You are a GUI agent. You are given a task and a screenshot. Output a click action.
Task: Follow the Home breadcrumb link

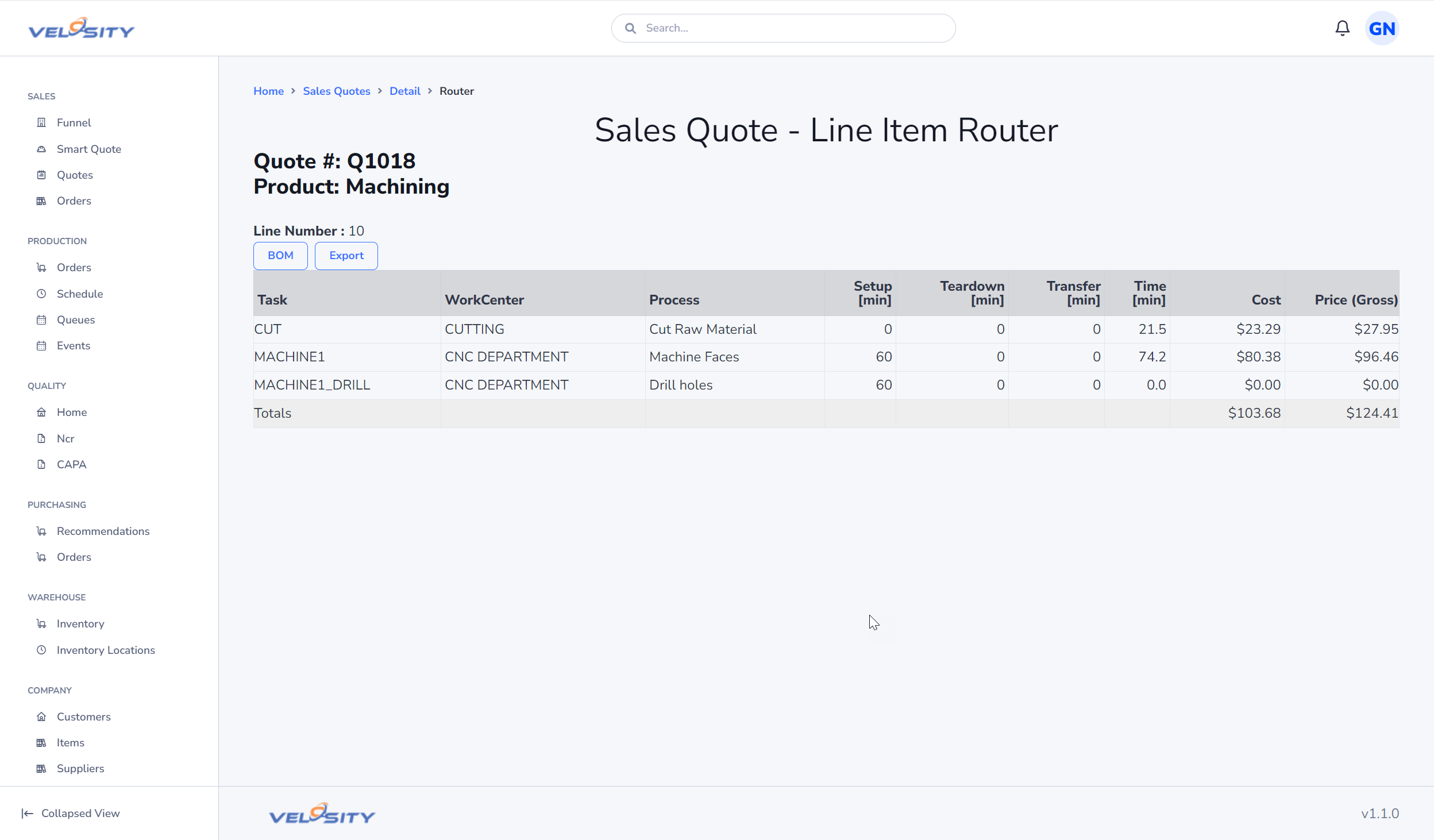pos(268,91)
